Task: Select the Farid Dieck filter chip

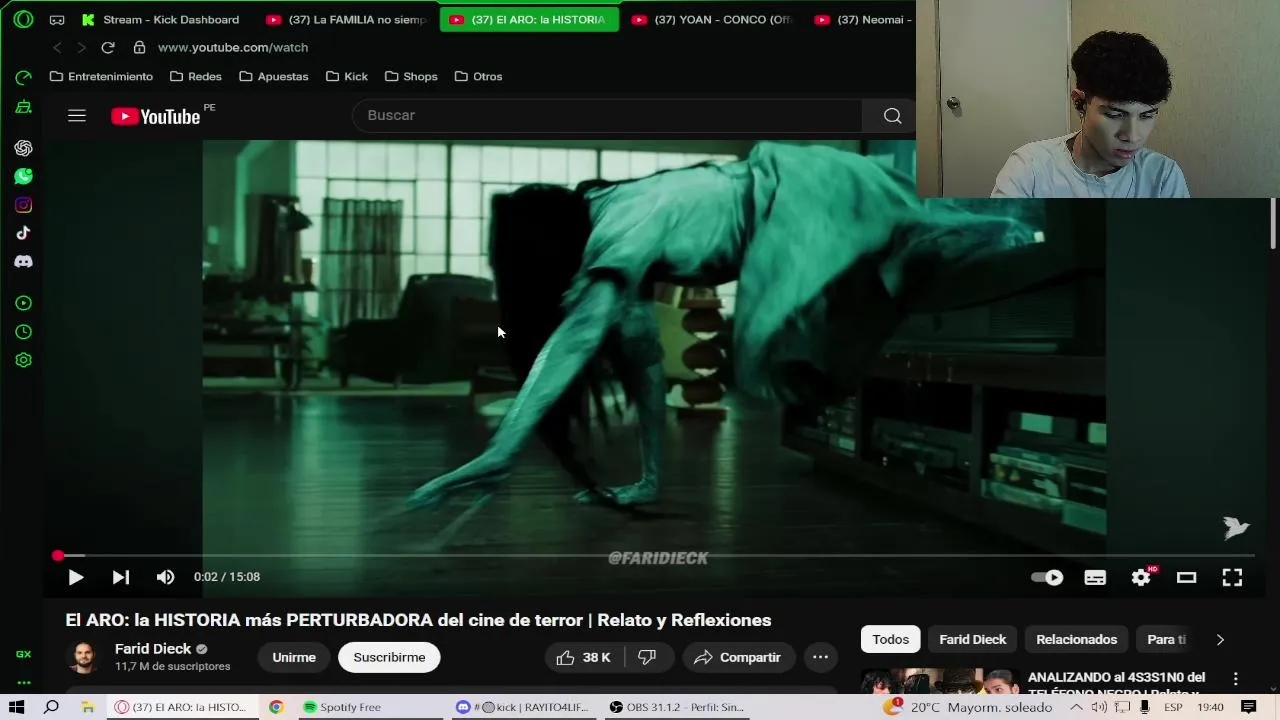Action: (x=972, y=640)
